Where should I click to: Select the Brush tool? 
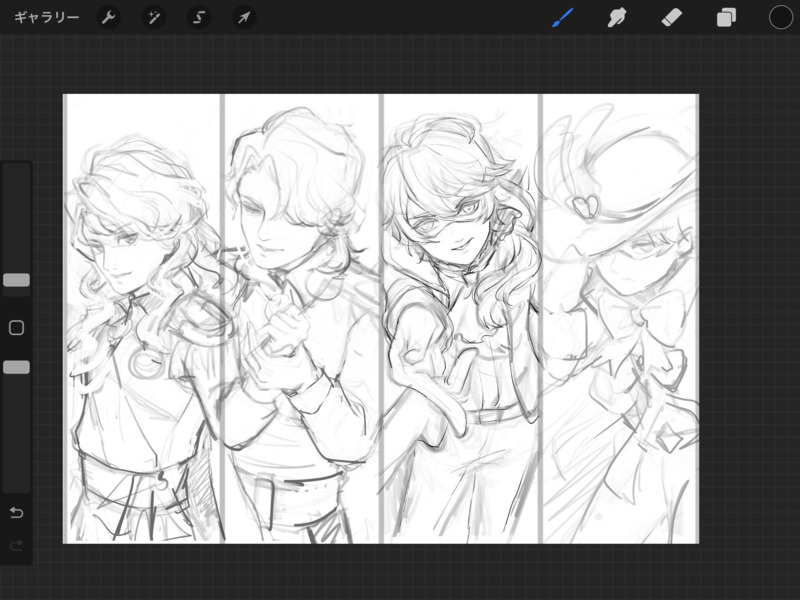[563, 18]
